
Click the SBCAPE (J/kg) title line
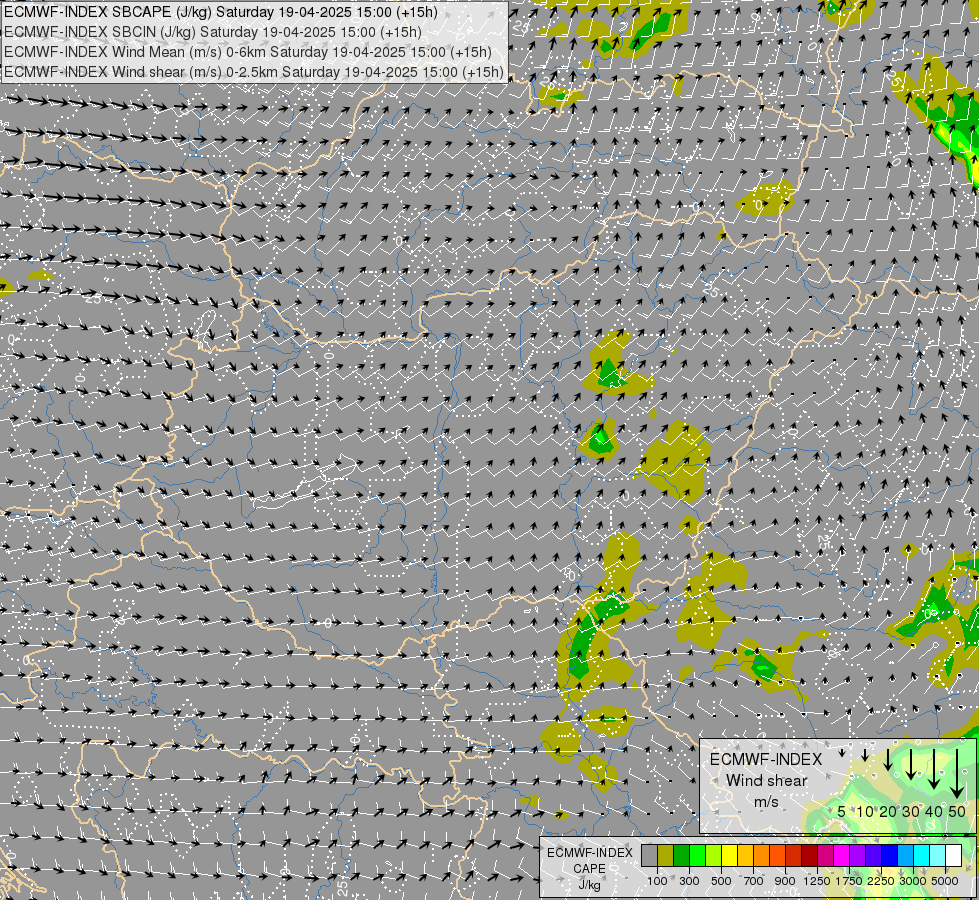tap(221, 12)
